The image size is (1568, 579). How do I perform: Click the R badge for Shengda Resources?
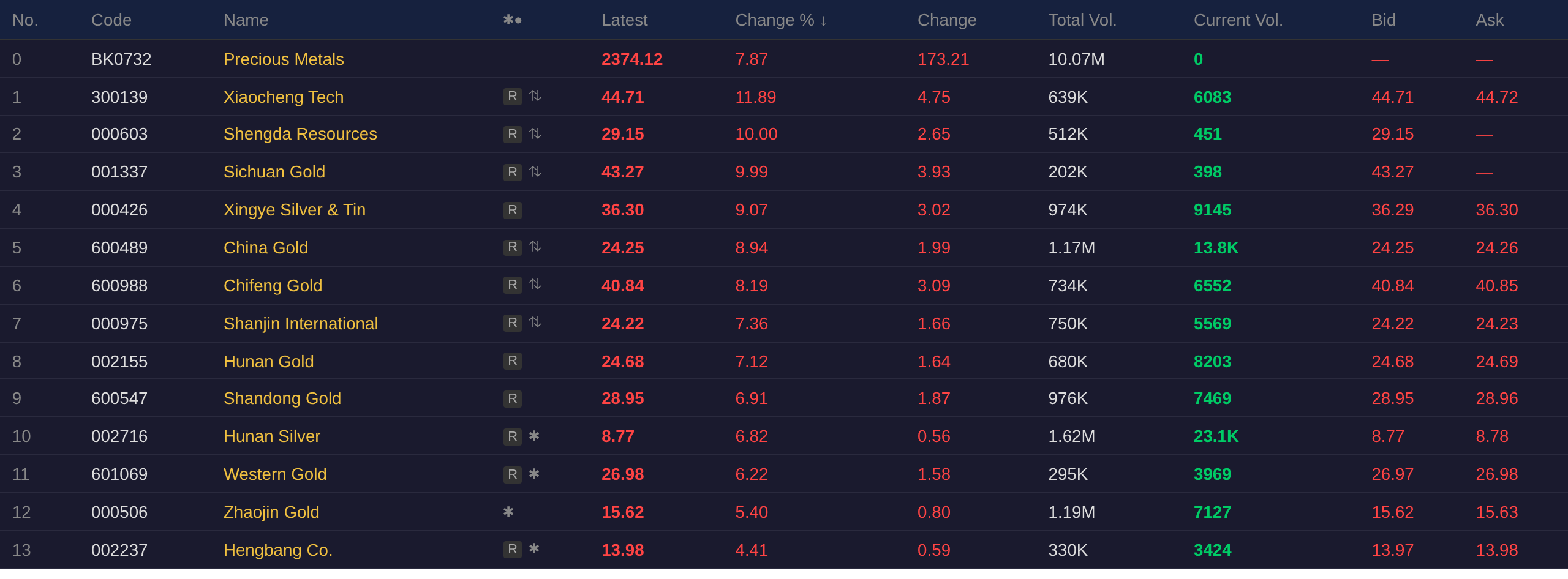(x=512, y=134)
